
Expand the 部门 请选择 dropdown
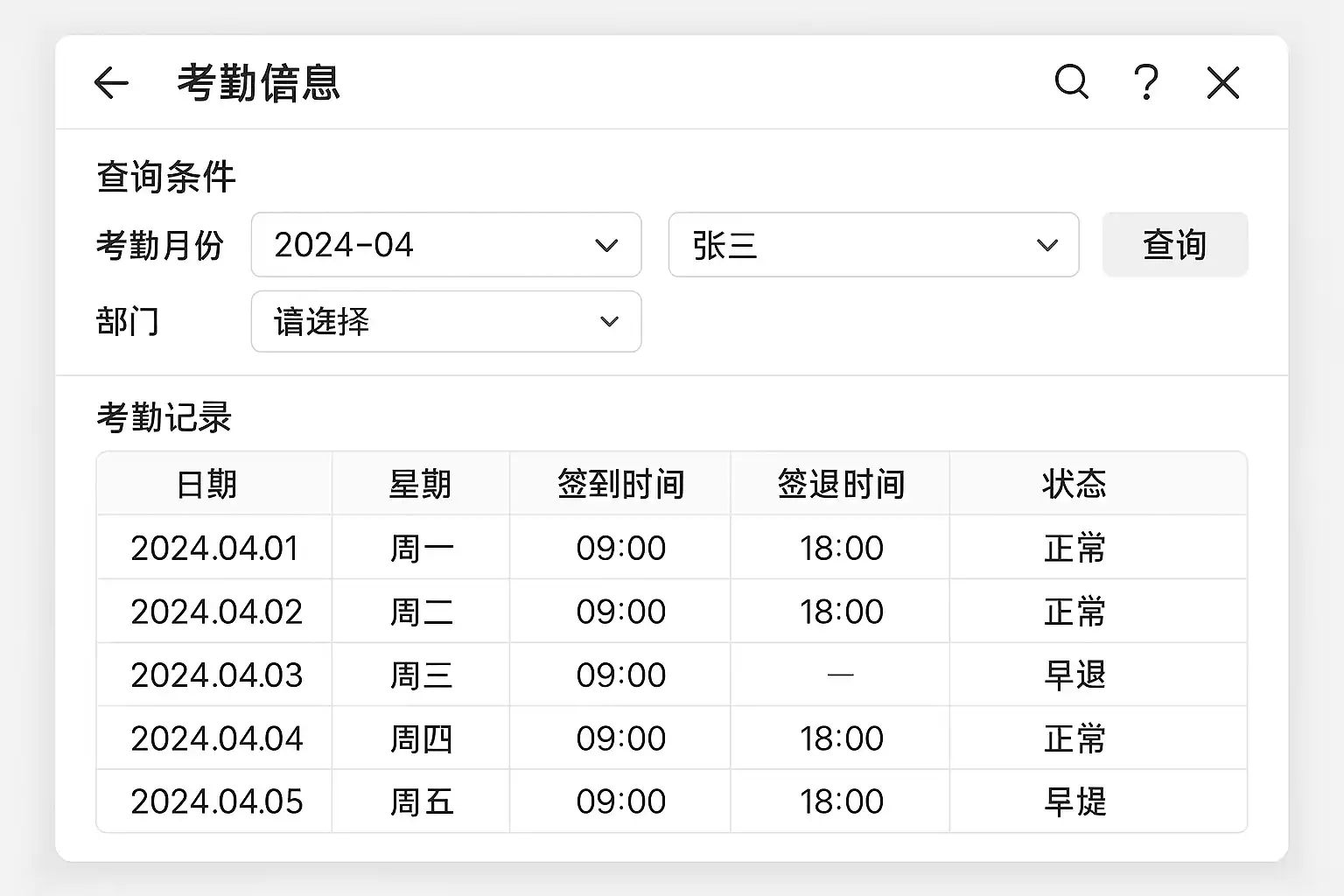(x=446, y=322)
